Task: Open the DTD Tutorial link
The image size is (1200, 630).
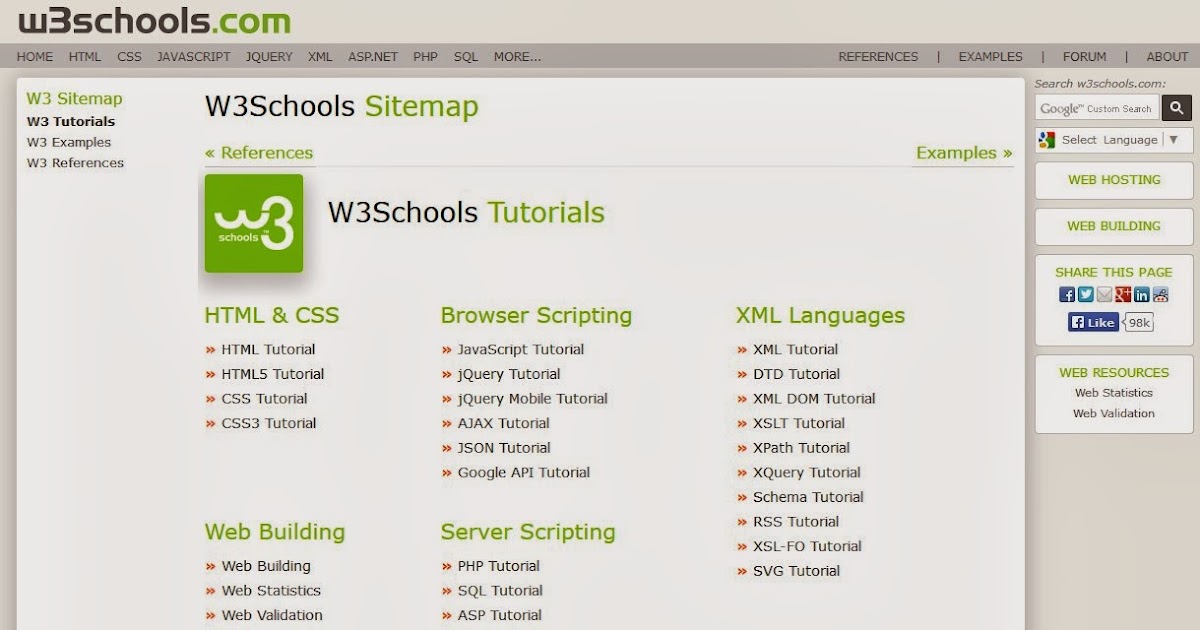Action: (x=797, y=374)
